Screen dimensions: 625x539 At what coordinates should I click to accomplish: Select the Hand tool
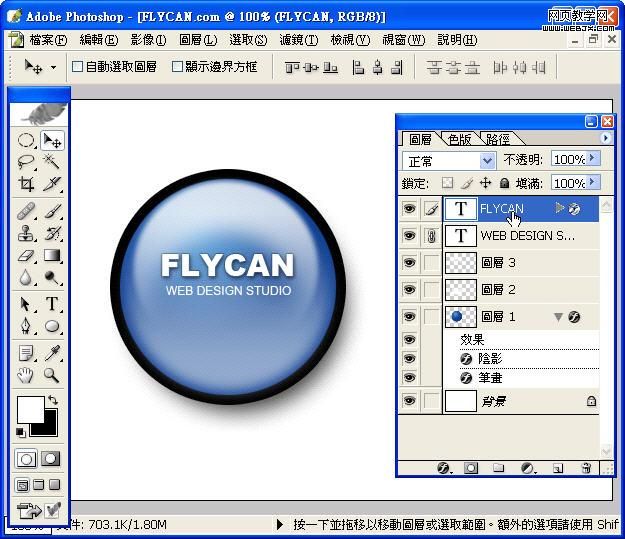click(26, 376)
